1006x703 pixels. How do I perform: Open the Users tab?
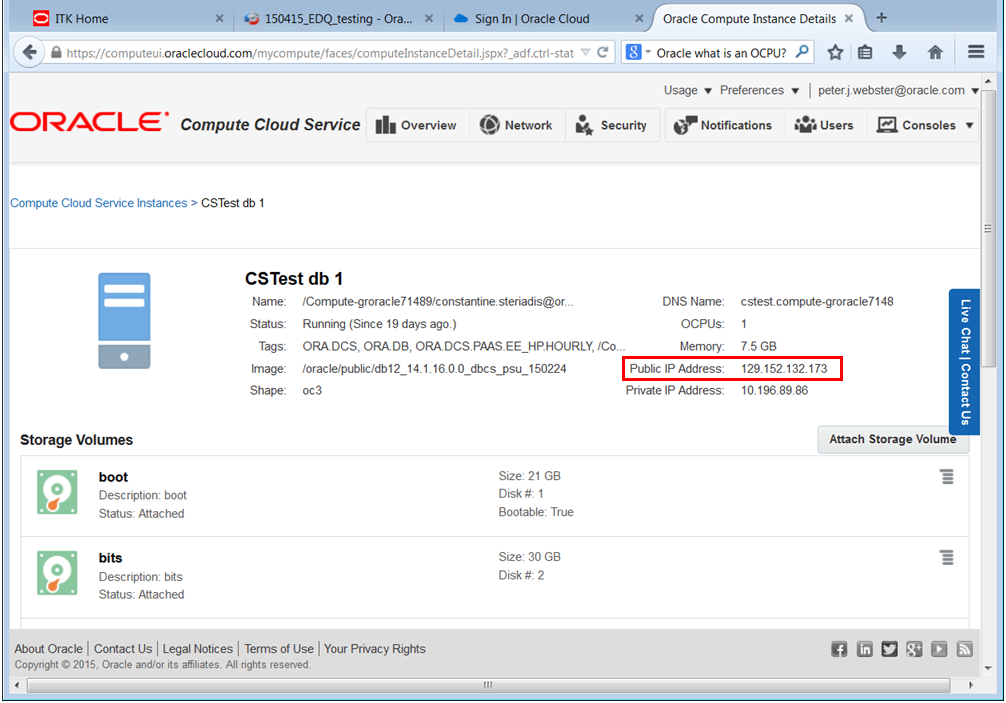(x=824, y=125)
